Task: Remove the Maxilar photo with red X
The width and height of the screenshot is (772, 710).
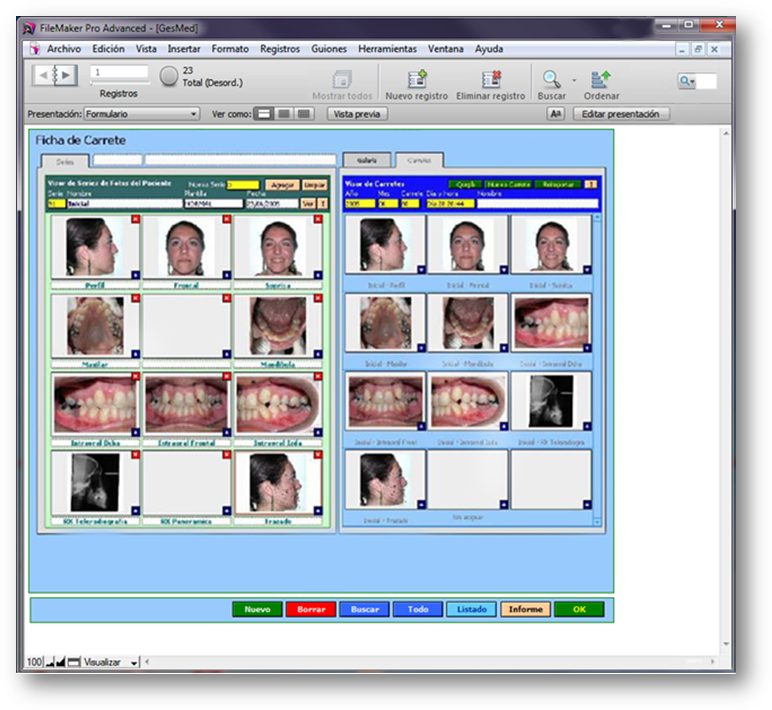Action: [x=135, y=298]
